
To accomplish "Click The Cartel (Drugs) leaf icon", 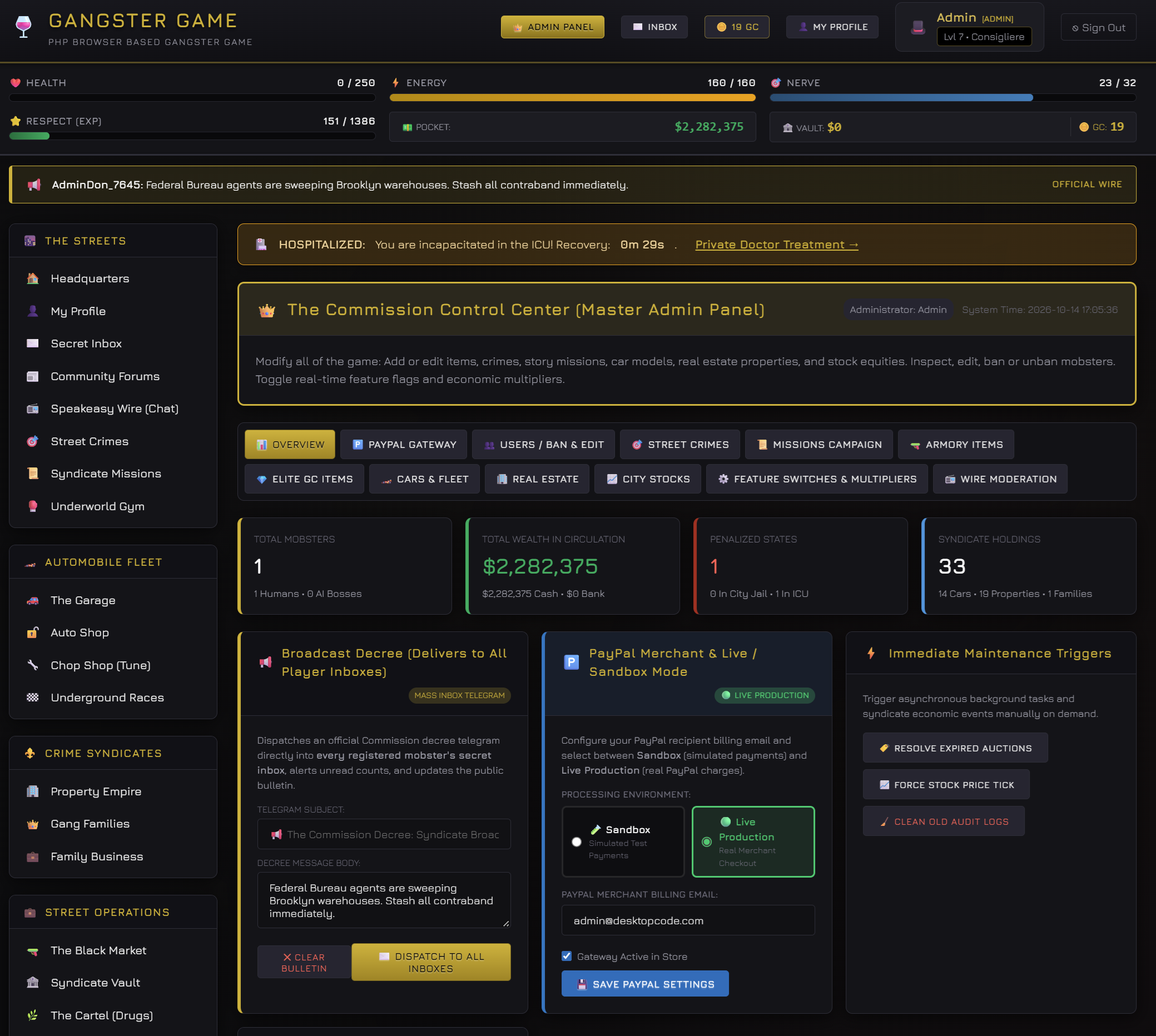I will click(x=32, y=1015).
